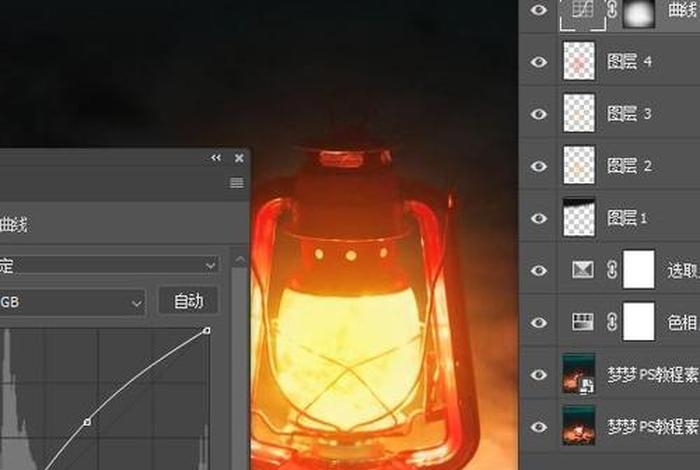Select the 图层 3 thumbnail
This screenshot has width=700, height=470.
579,113
